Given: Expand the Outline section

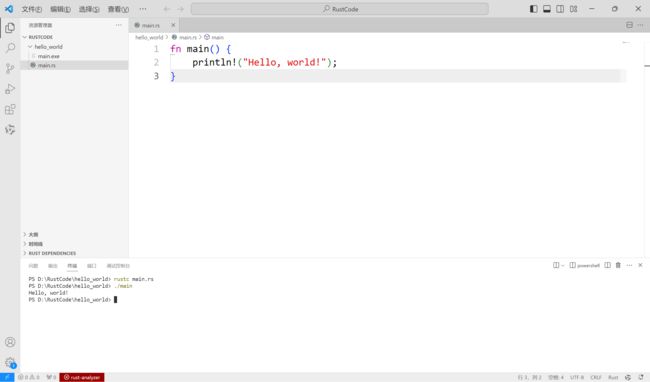Looking at the screenshot, I should 75,235.
